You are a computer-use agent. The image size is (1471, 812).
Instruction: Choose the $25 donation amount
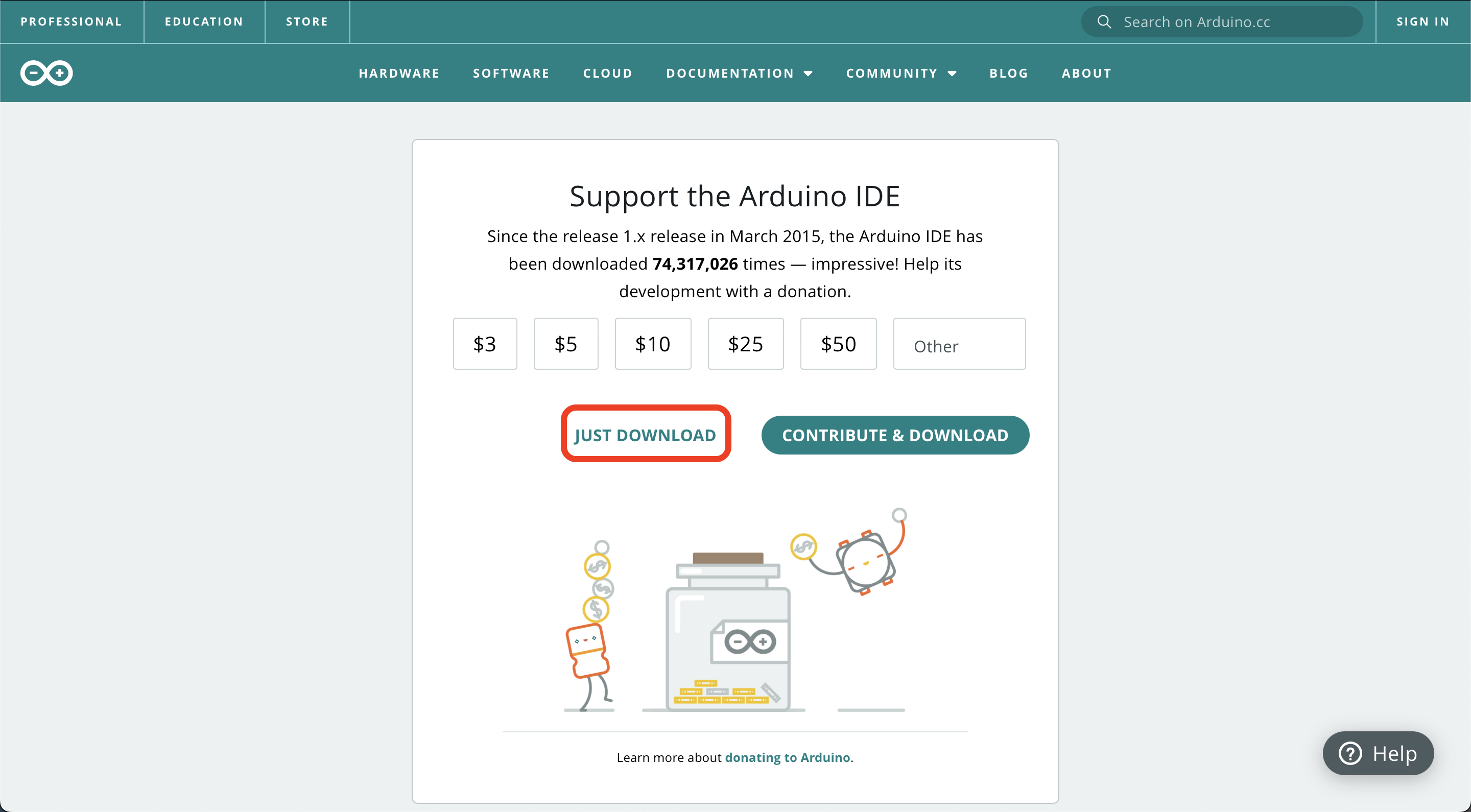[x=745, y=344]
